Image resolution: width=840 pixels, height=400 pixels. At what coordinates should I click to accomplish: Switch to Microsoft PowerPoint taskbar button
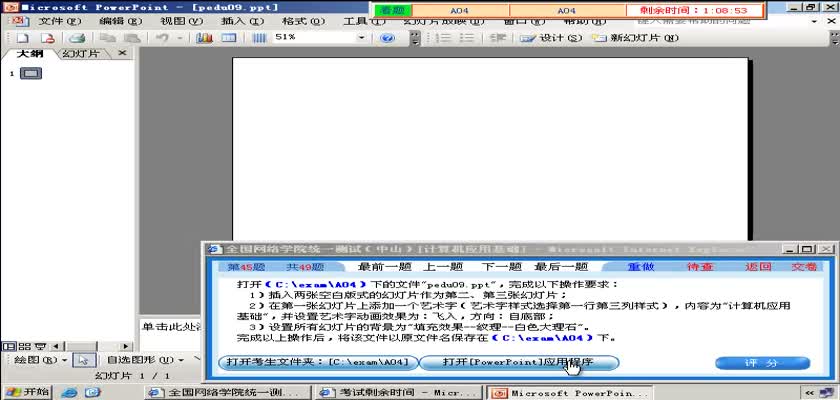(x=570, y=393)
